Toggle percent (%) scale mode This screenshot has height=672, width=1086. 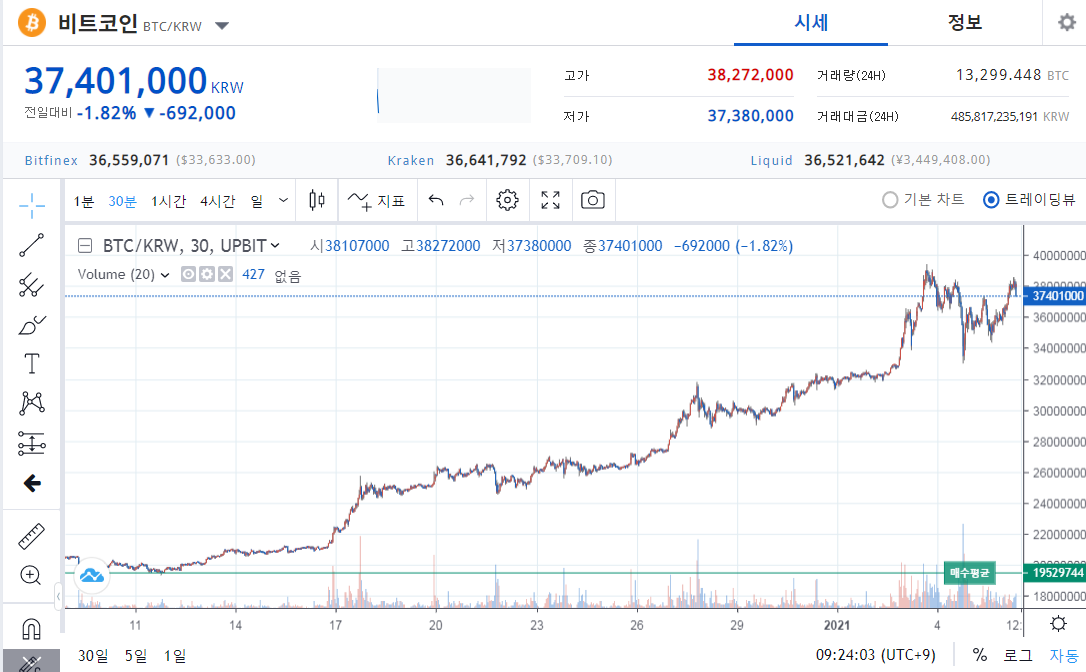(979, 655)
